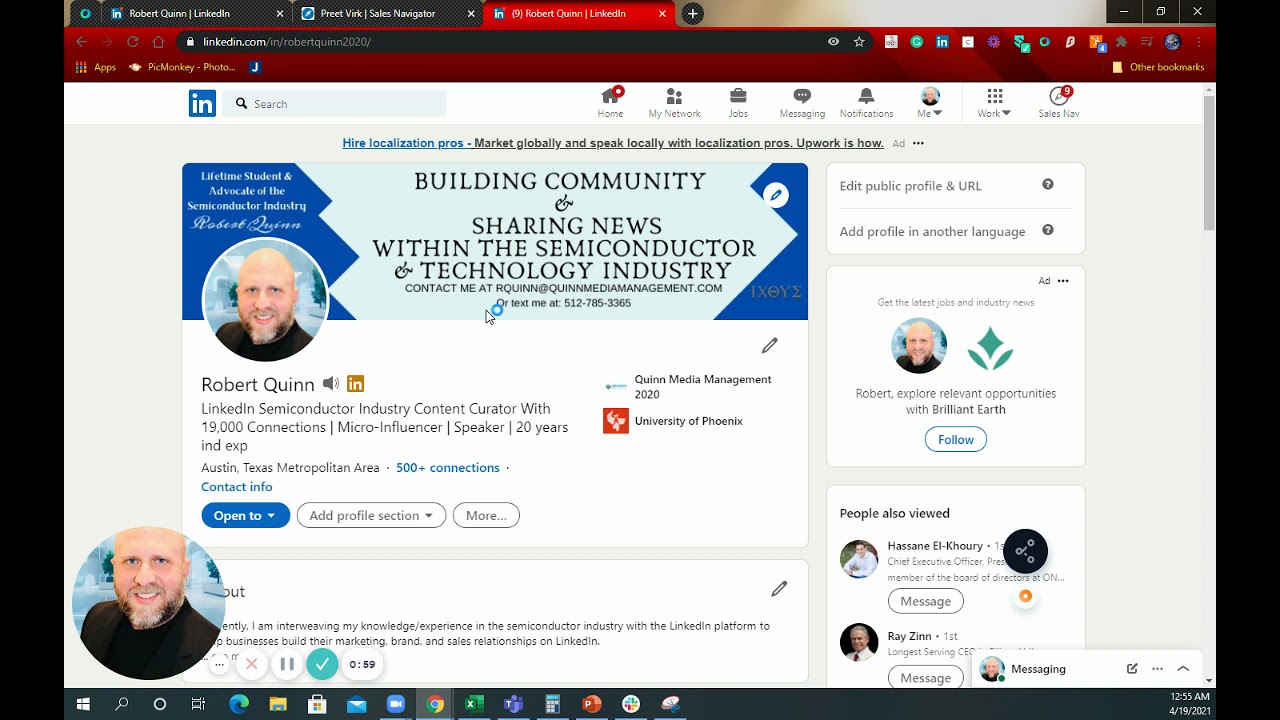Click More... profile button
The height and width of the screenshot is (720, 1280).
click(x=486, y=516)
